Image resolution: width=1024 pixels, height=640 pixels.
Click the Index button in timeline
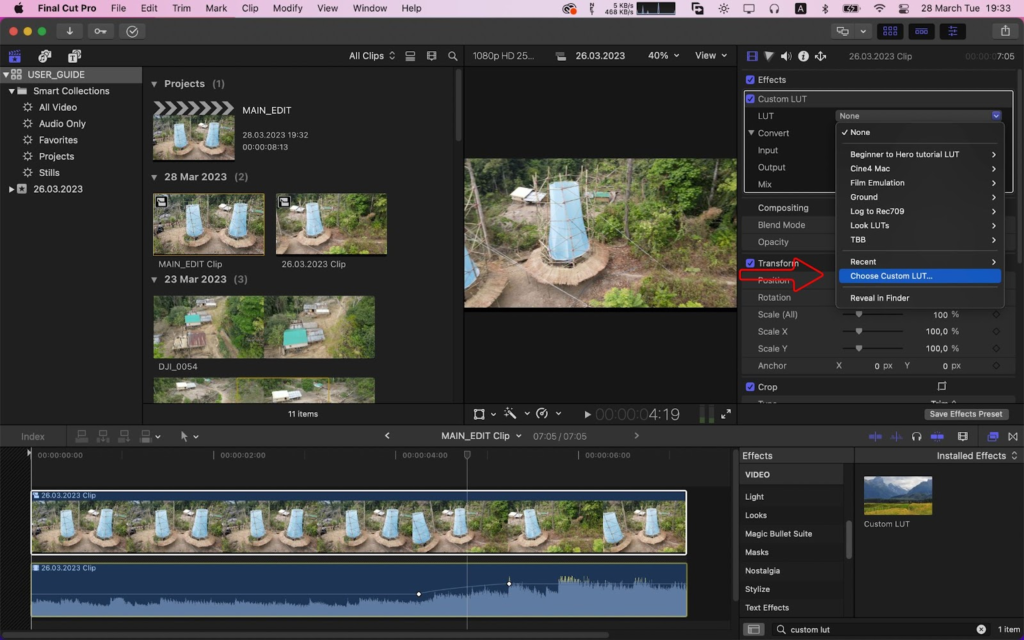coord(33,437)
